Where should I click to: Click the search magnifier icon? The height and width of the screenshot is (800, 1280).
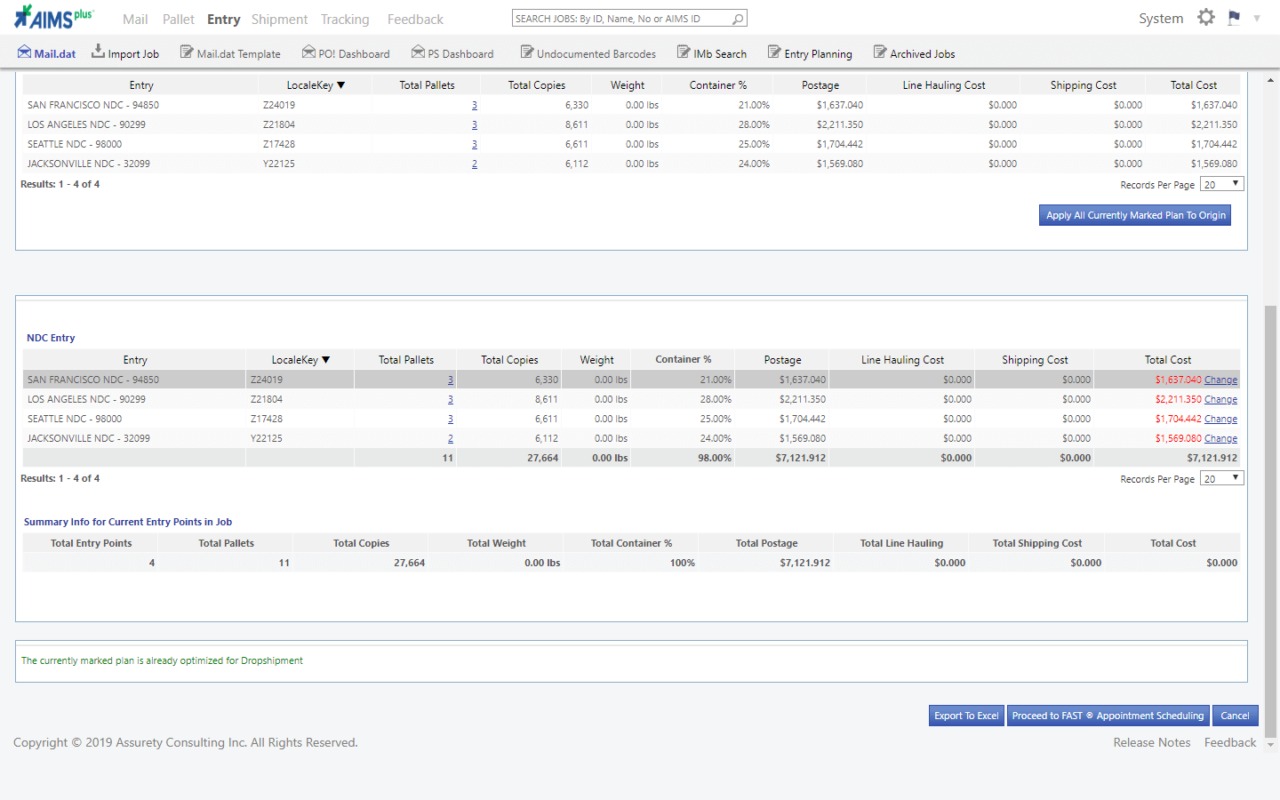(738, 19)
